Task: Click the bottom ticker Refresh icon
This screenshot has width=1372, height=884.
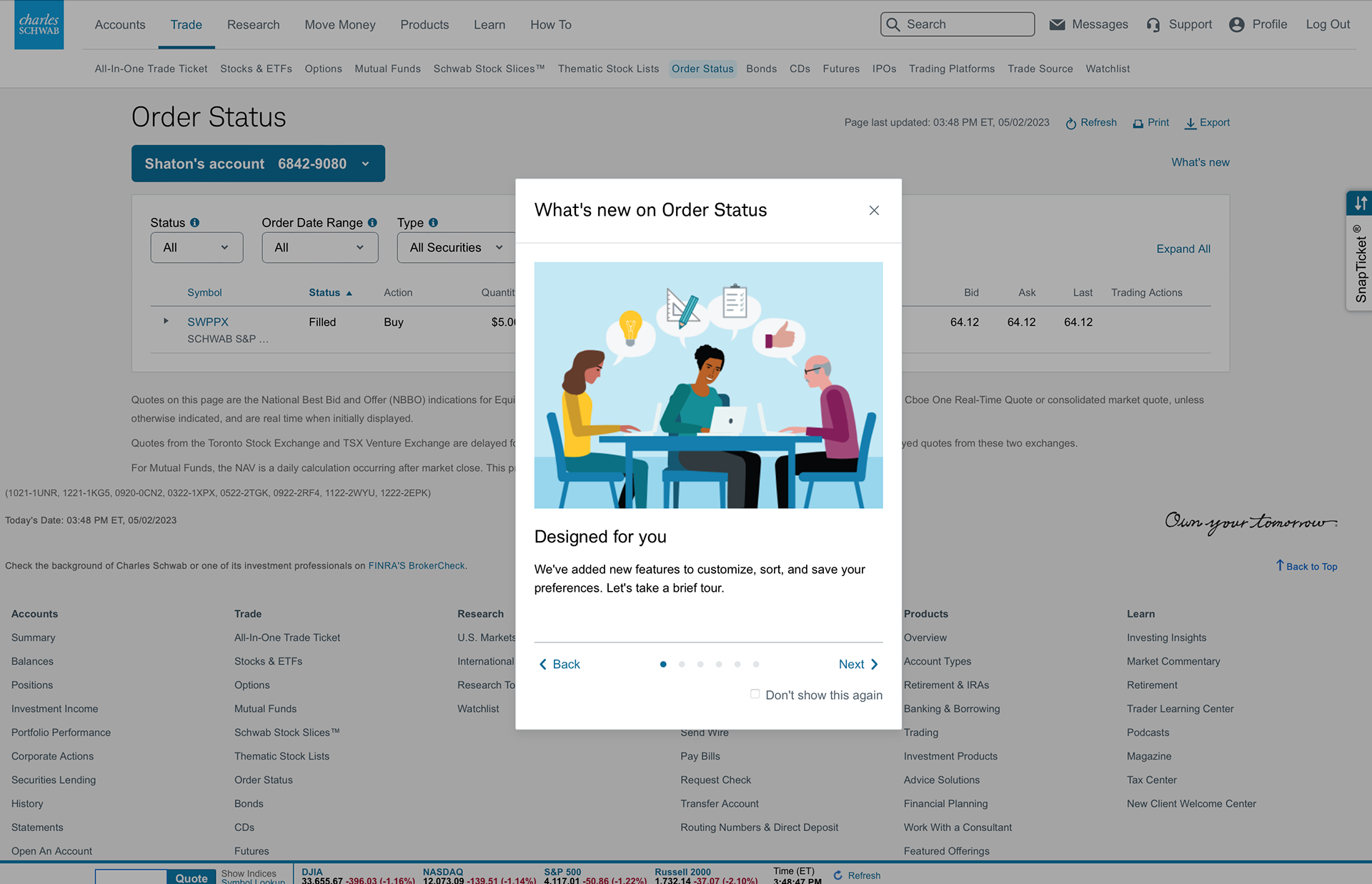Action: (x=838, y=875)
